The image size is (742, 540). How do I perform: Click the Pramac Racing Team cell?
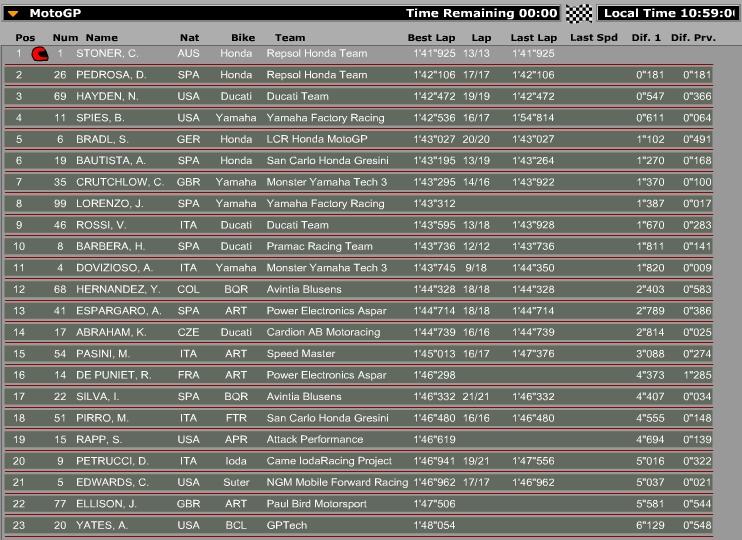click(319, 246)
